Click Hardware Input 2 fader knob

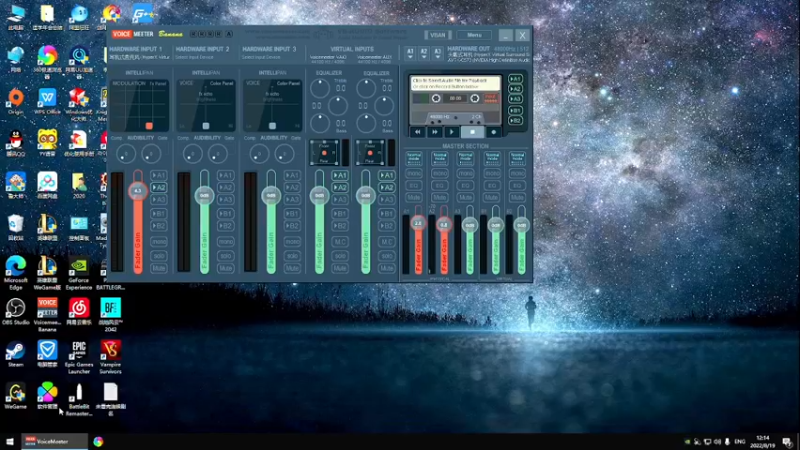coord(205,195)
